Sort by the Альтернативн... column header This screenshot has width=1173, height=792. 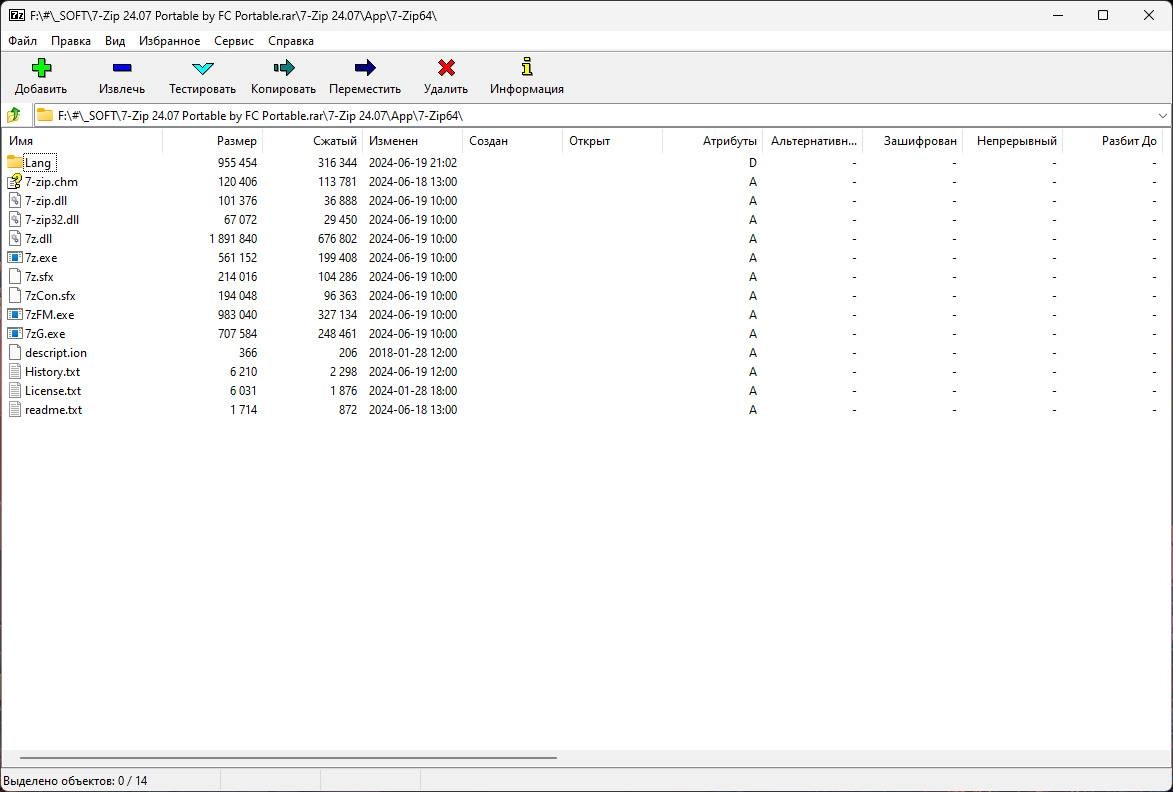[813, 141]
